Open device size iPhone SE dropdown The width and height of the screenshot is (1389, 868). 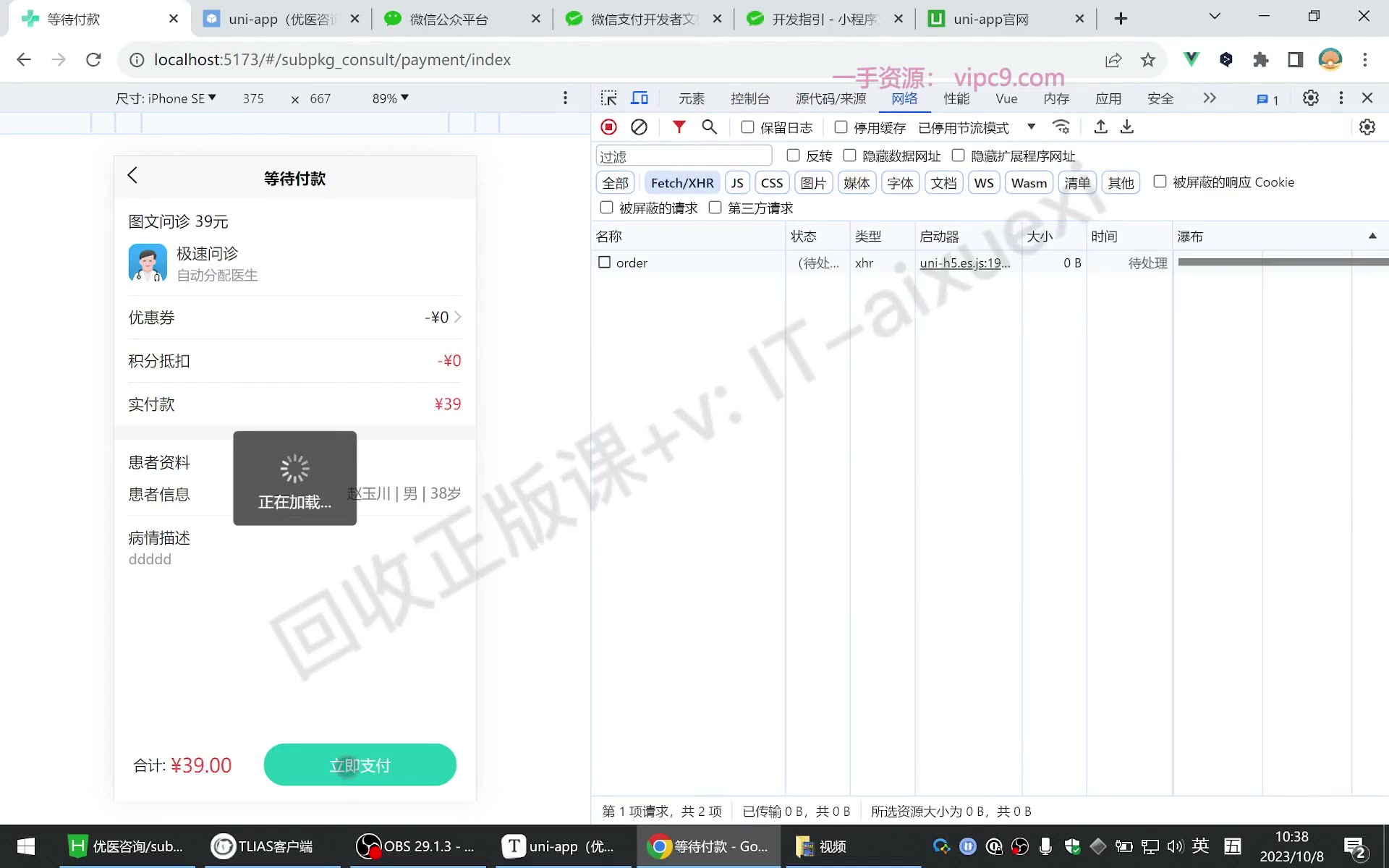tap(166, 98)
